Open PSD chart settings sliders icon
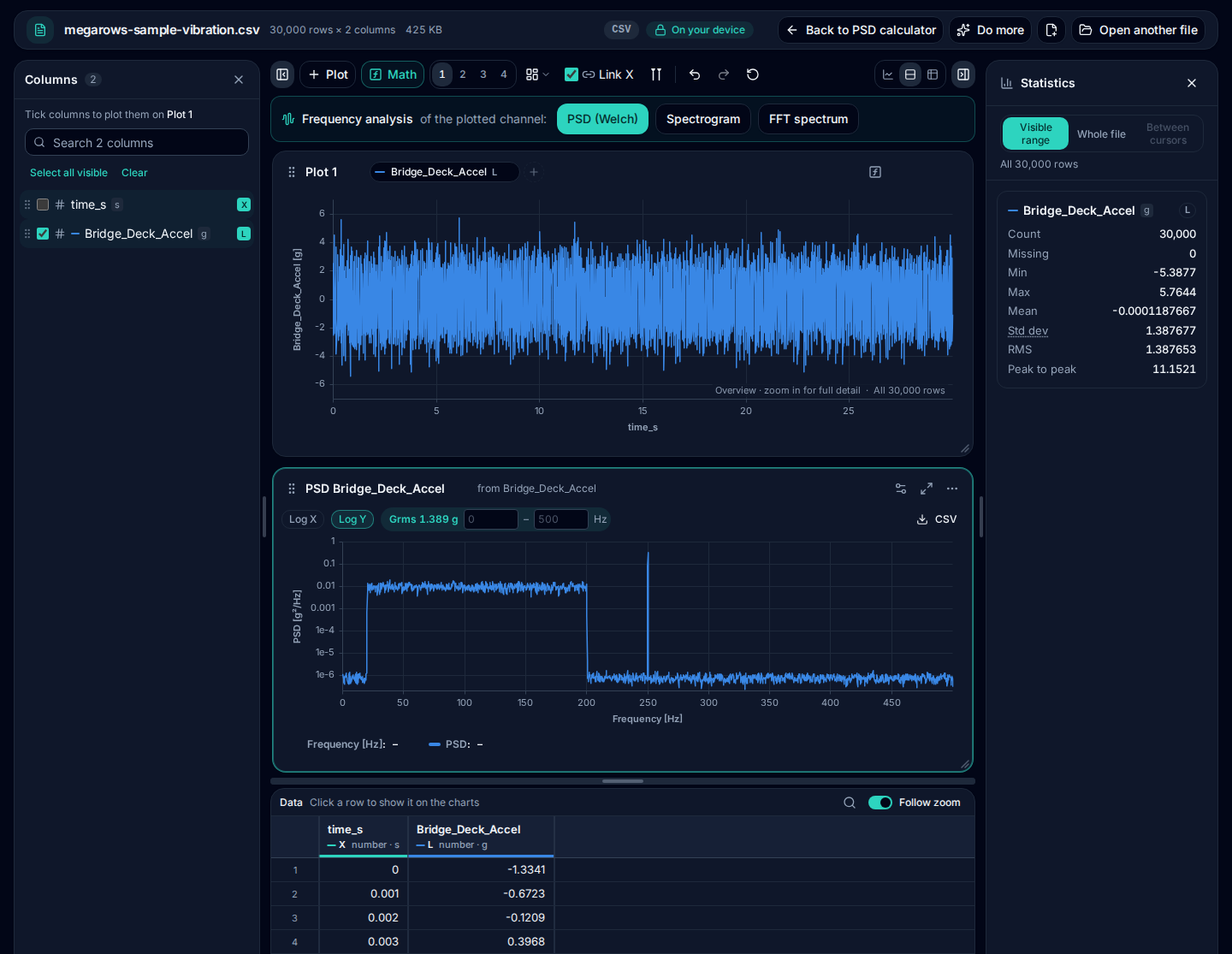The image size is (1232, 954). coord(901,489)
